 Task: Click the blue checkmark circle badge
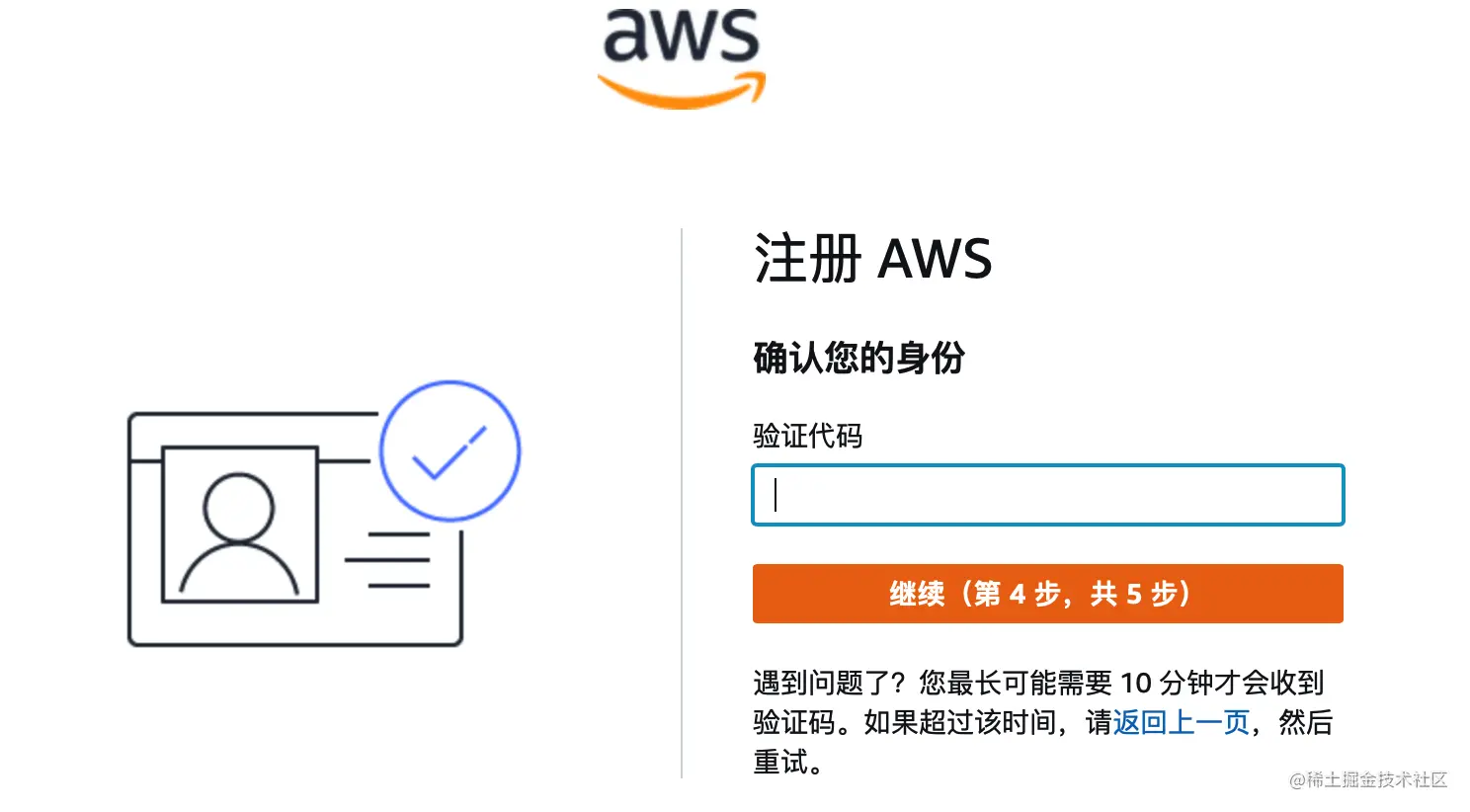tap(449, 450)
